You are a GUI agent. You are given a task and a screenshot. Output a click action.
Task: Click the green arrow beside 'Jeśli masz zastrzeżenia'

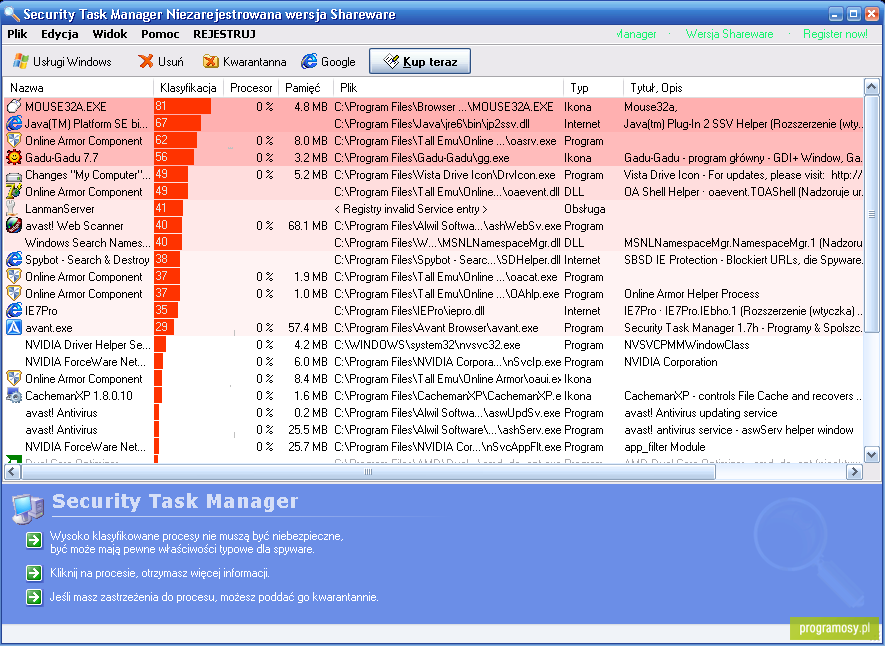click(x=34, y=597)
